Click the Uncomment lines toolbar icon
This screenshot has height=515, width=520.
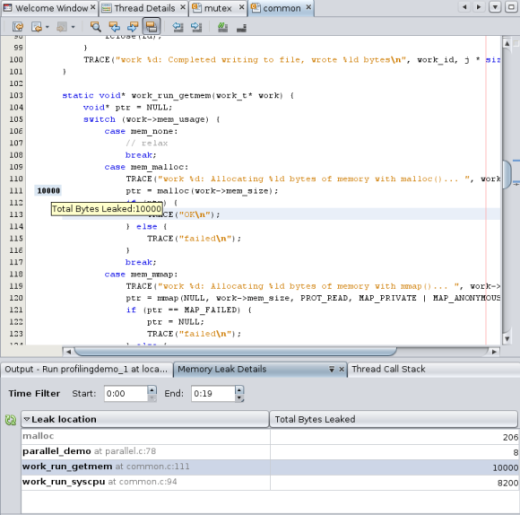pos(241,28)
